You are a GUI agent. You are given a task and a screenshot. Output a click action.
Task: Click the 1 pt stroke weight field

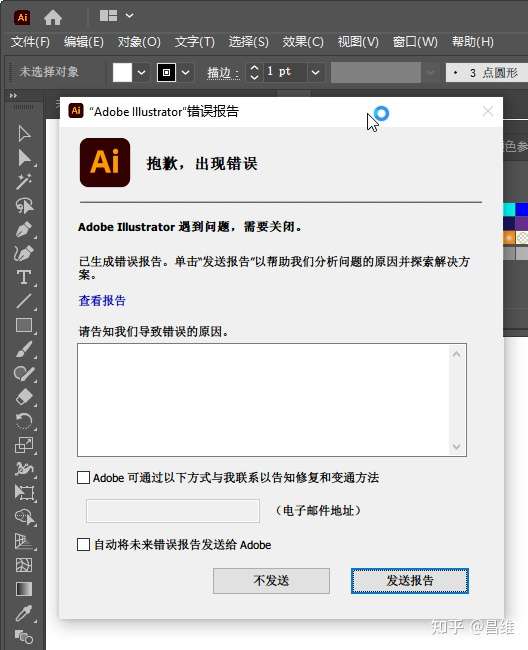285,72
